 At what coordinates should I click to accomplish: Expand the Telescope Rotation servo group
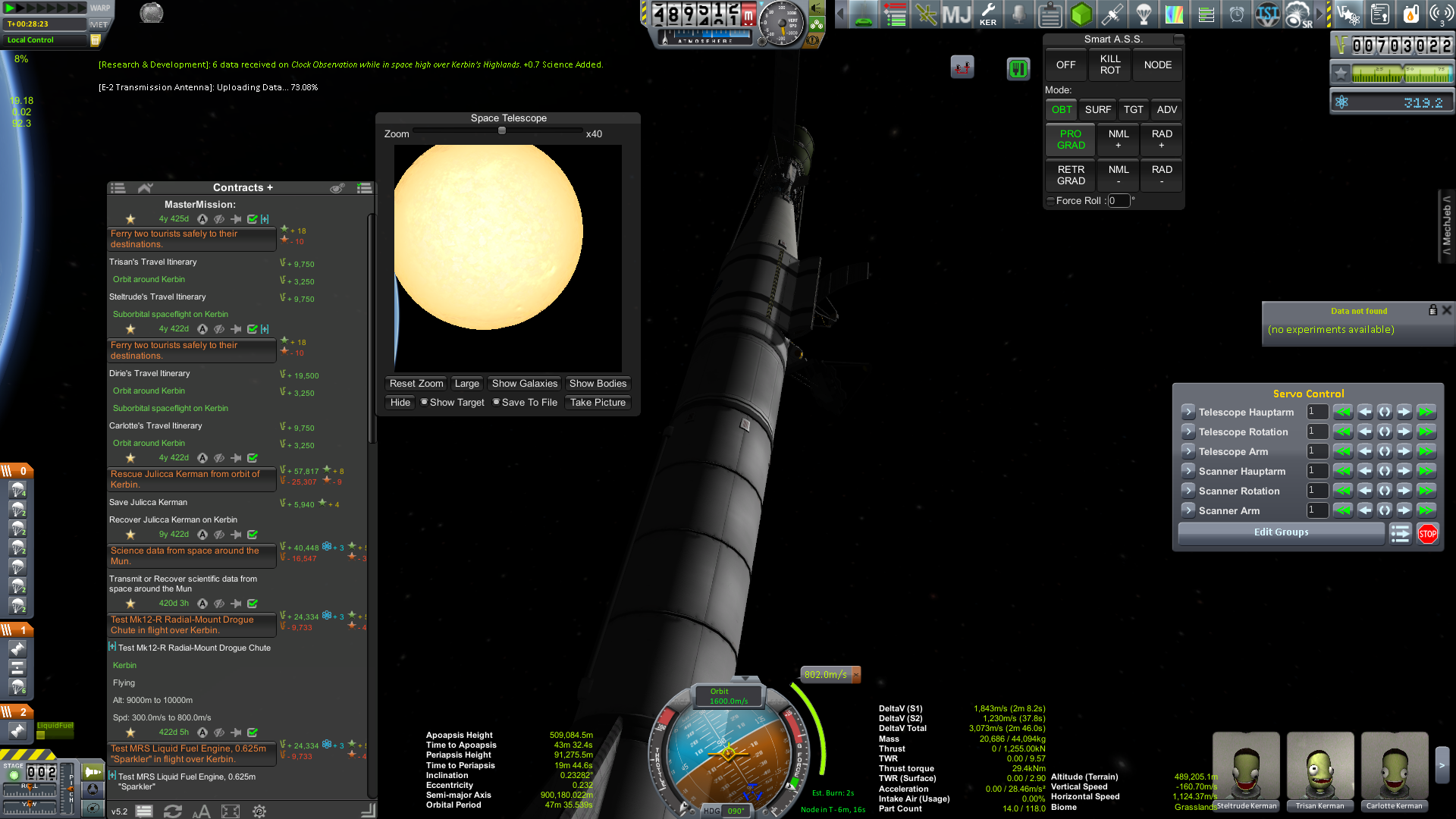(x=1188, y=431)
